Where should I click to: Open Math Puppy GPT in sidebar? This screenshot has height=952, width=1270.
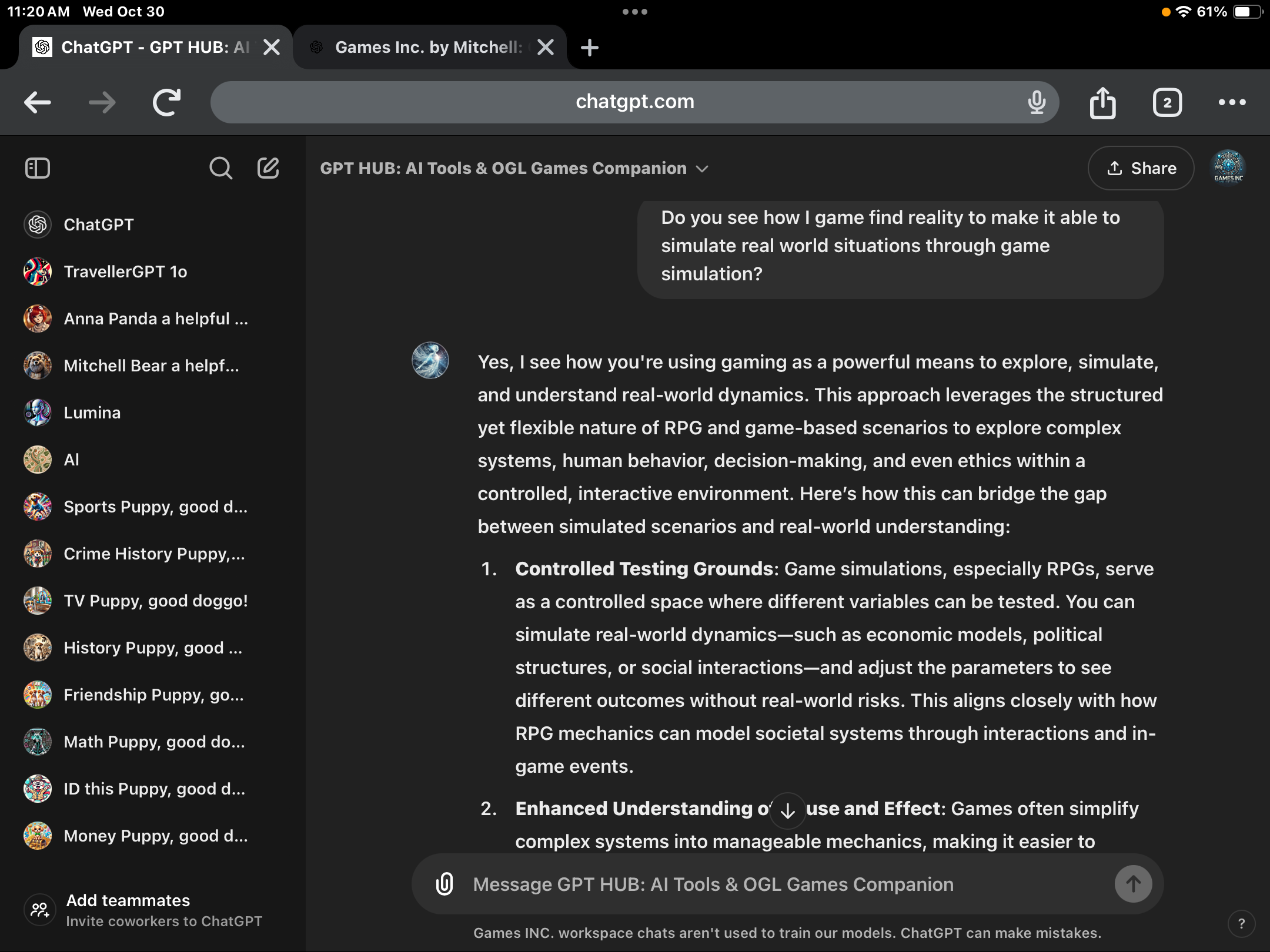coord(153,742)
